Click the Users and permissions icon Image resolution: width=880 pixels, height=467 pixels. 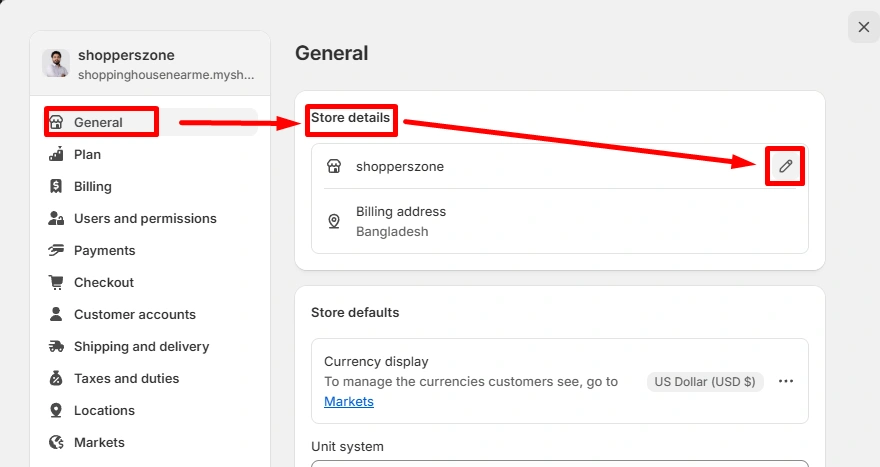click(57, 218)
